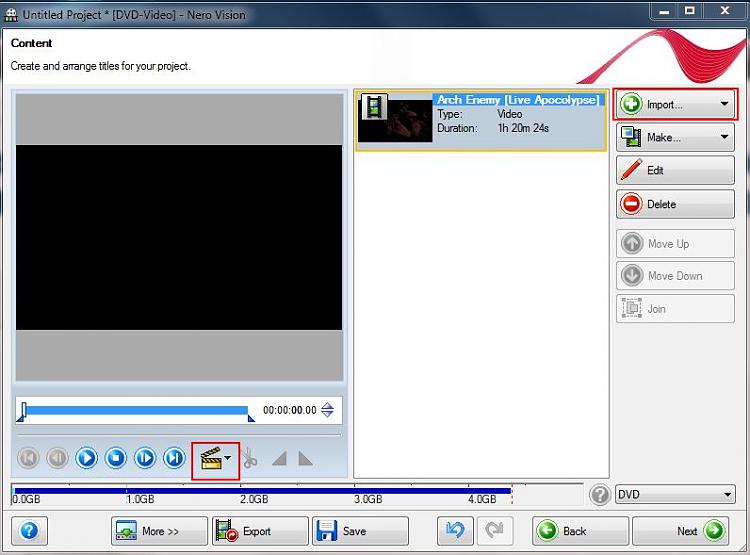750x555 pixels.
Task: Open the DVD disc type dropdown
Action: [675, 494]
